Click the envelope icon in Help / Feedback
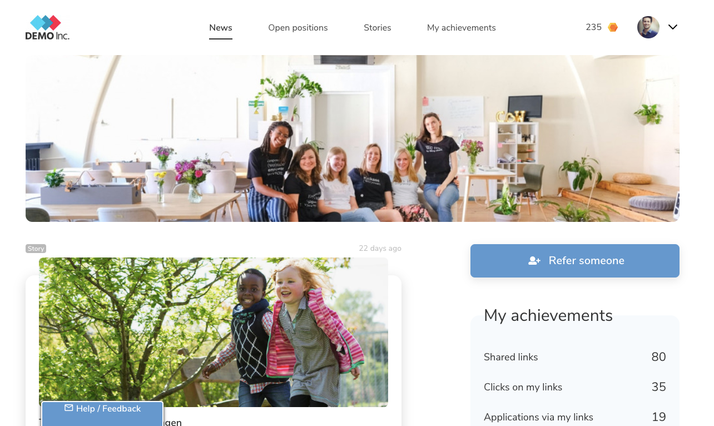Image resolution: width=714 pixels, height=426 pixels. (x=69, y=408)
